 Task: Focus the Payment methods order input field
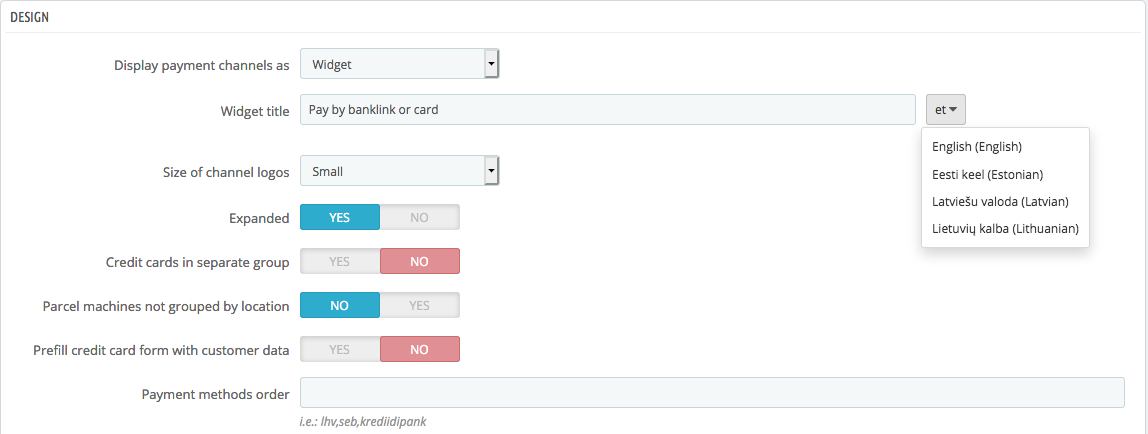(x=712, y=393)
